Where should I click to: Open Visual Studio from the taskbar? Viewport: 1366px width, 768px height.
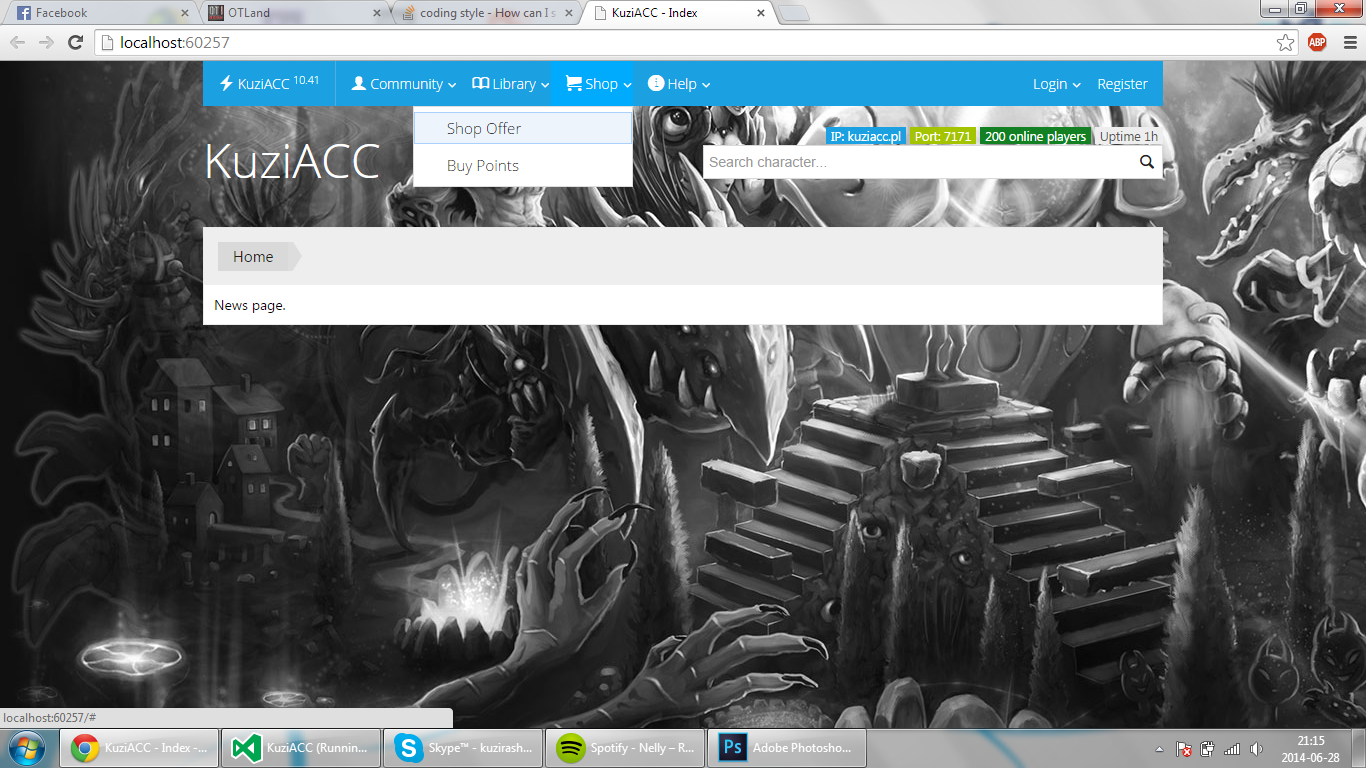pos(301,747)
